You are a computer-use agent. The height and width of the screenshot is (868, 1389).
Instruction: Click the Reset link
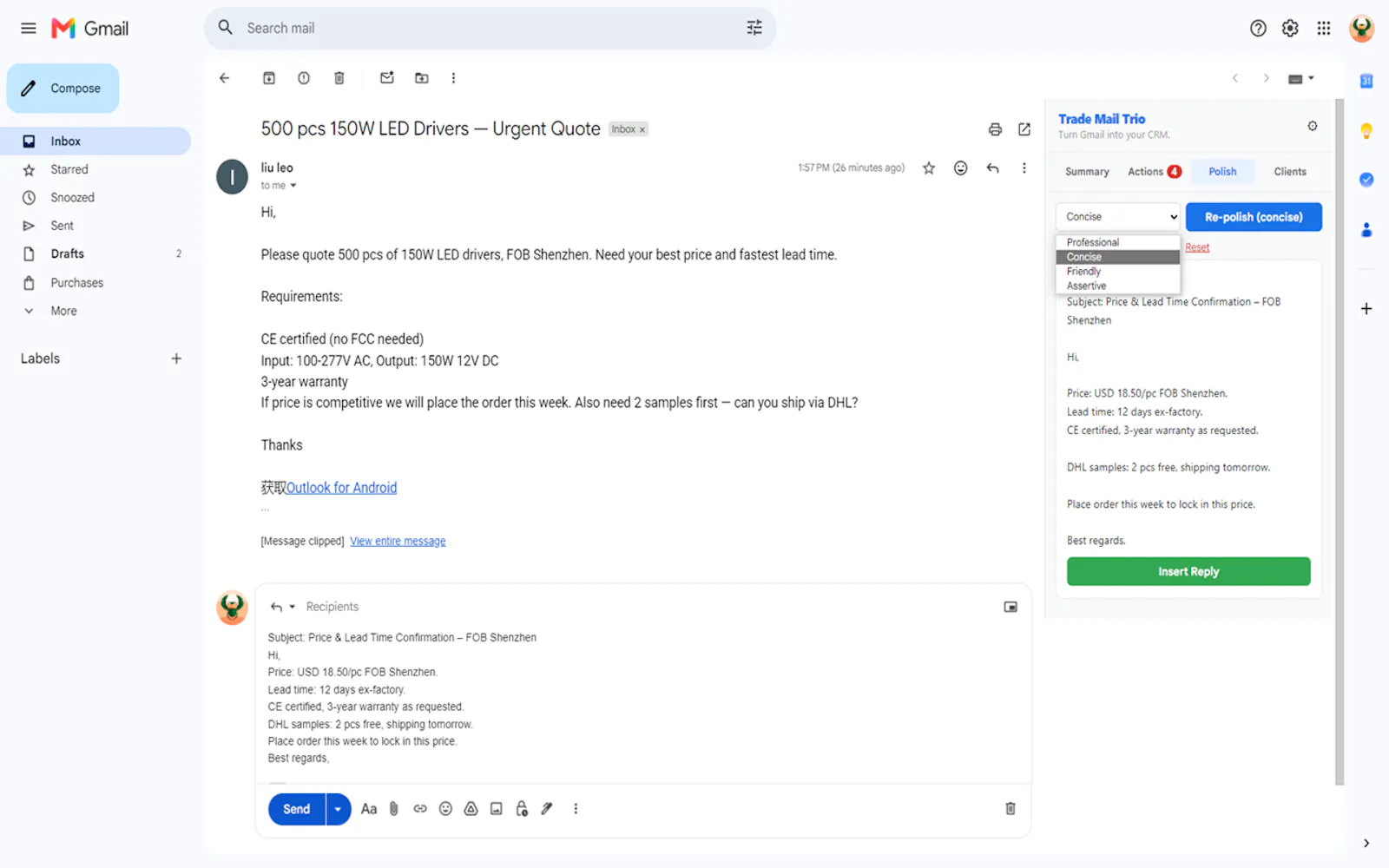click(x=1197, y=248)
